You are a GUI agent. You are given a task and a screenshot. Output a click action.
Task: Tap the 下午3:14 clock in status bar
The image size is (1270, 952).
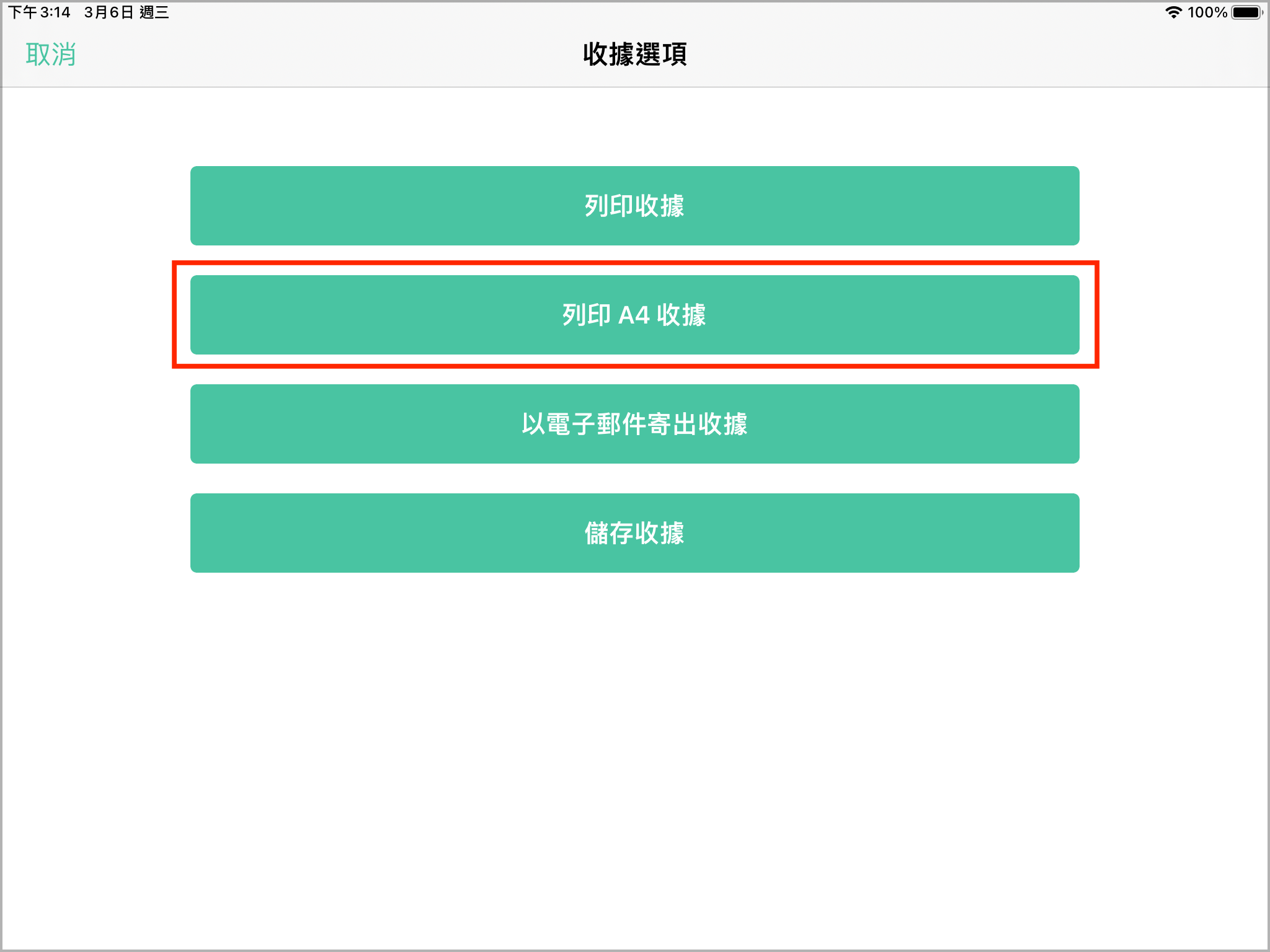point(39,12)
